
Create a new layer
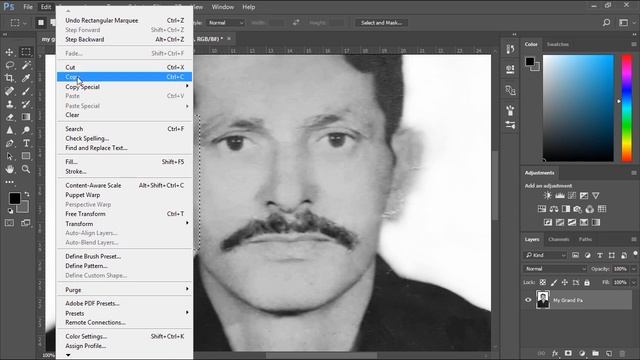coord(609,353)
